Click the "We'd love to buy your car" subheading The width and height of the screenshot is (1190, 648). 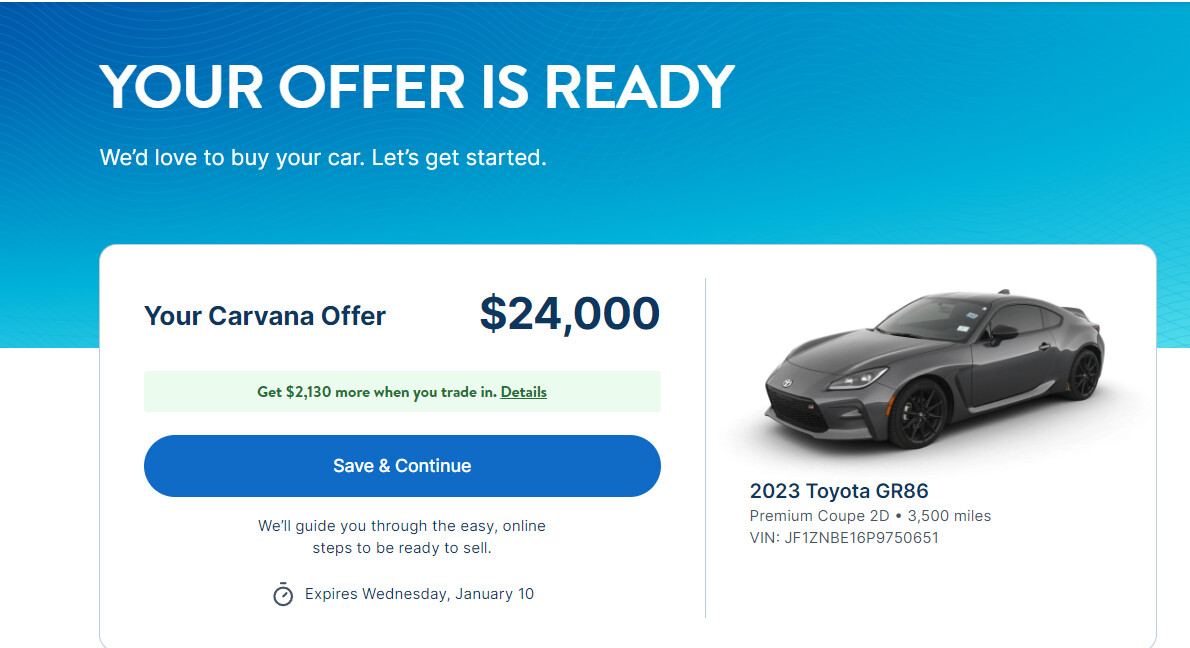click(x=323, y=158)
